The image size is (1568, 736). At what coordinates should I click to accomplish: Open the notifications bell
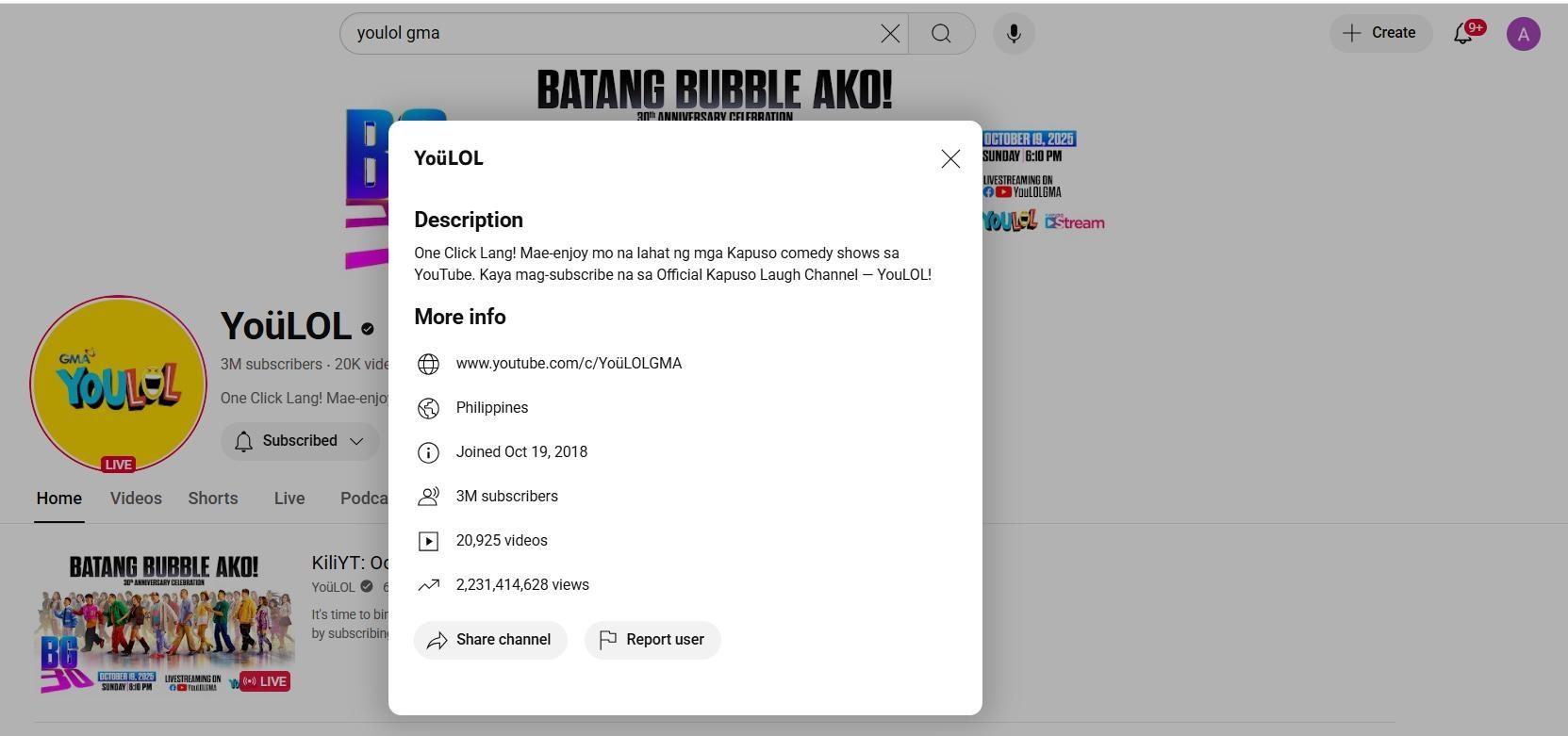[x=1462, y=34]
